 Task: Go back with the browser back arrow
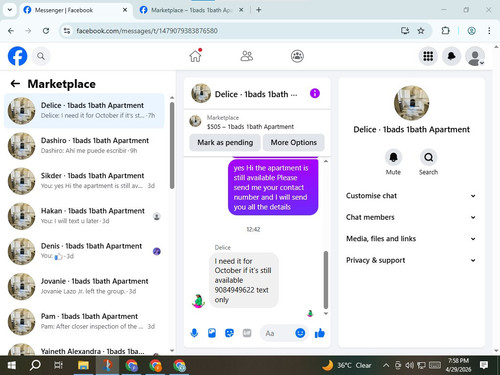11,31
